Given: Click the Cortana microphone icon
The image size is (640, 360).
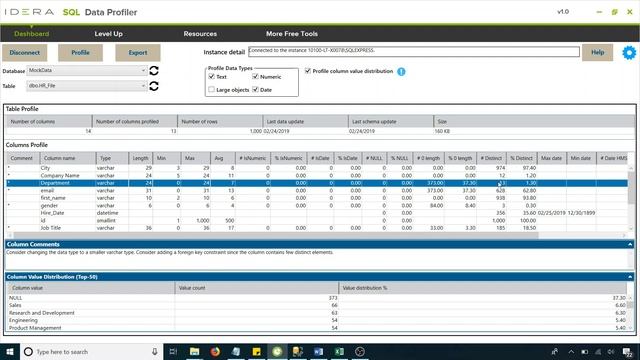Looking at the screenshot, I should (x=155, y=351).
